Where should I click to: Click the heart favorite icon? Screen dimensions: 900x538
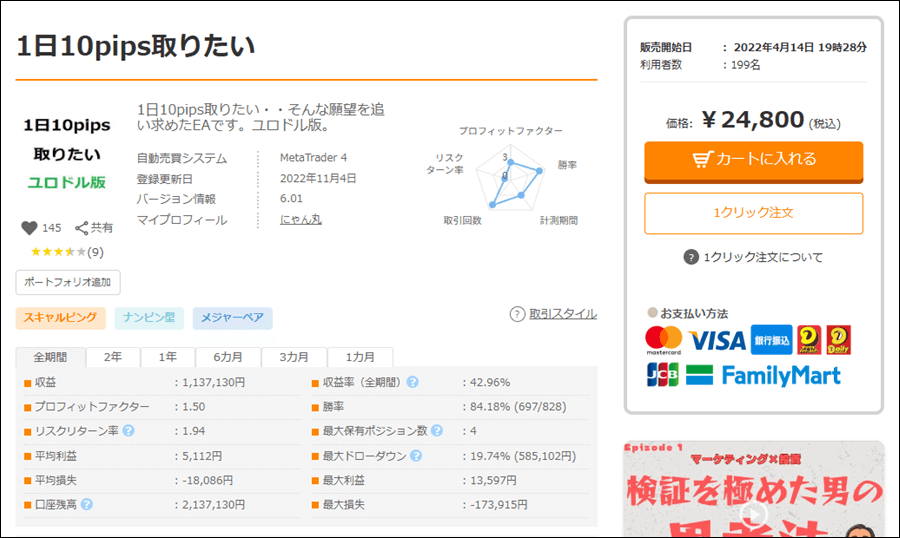(29, 228)
